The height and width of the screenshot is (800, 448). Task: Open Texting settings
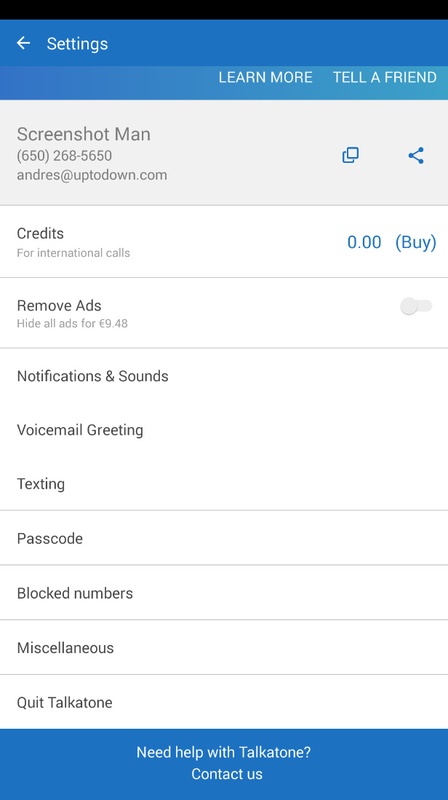point(224,484)
